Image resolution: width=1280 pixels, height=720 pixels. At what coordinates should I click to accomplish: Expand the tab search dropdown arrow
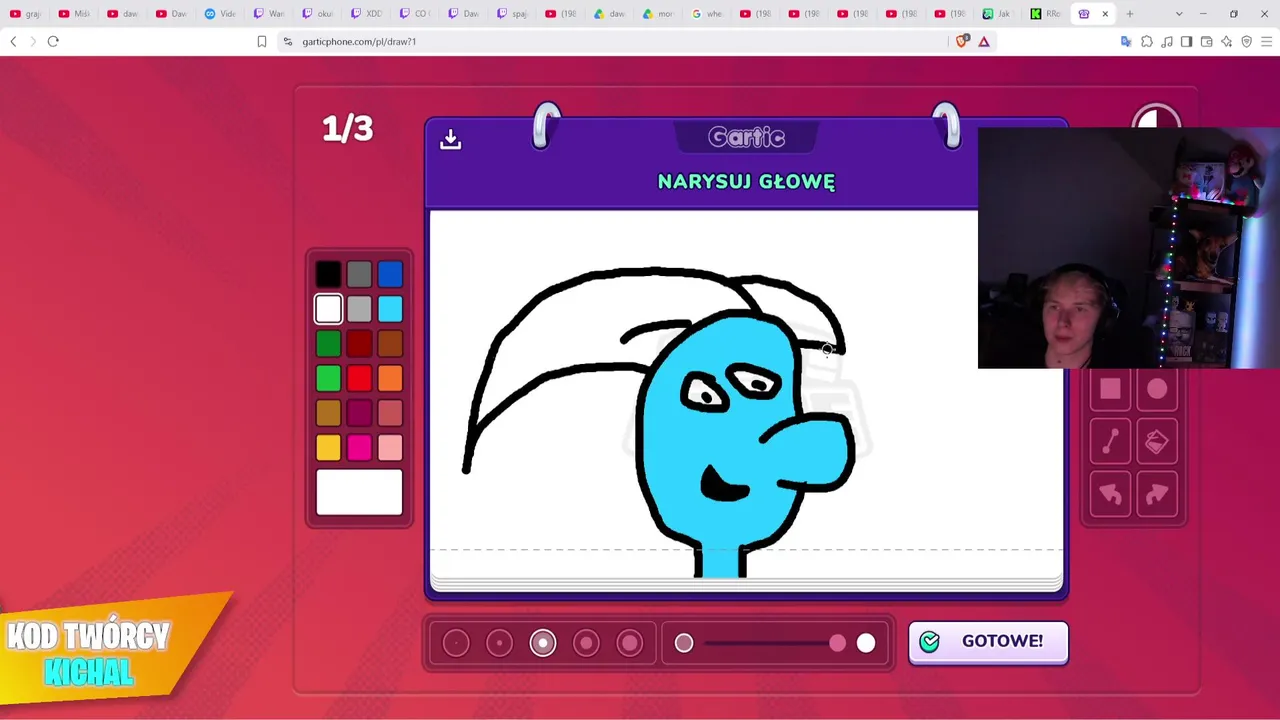coord(1179,14)
